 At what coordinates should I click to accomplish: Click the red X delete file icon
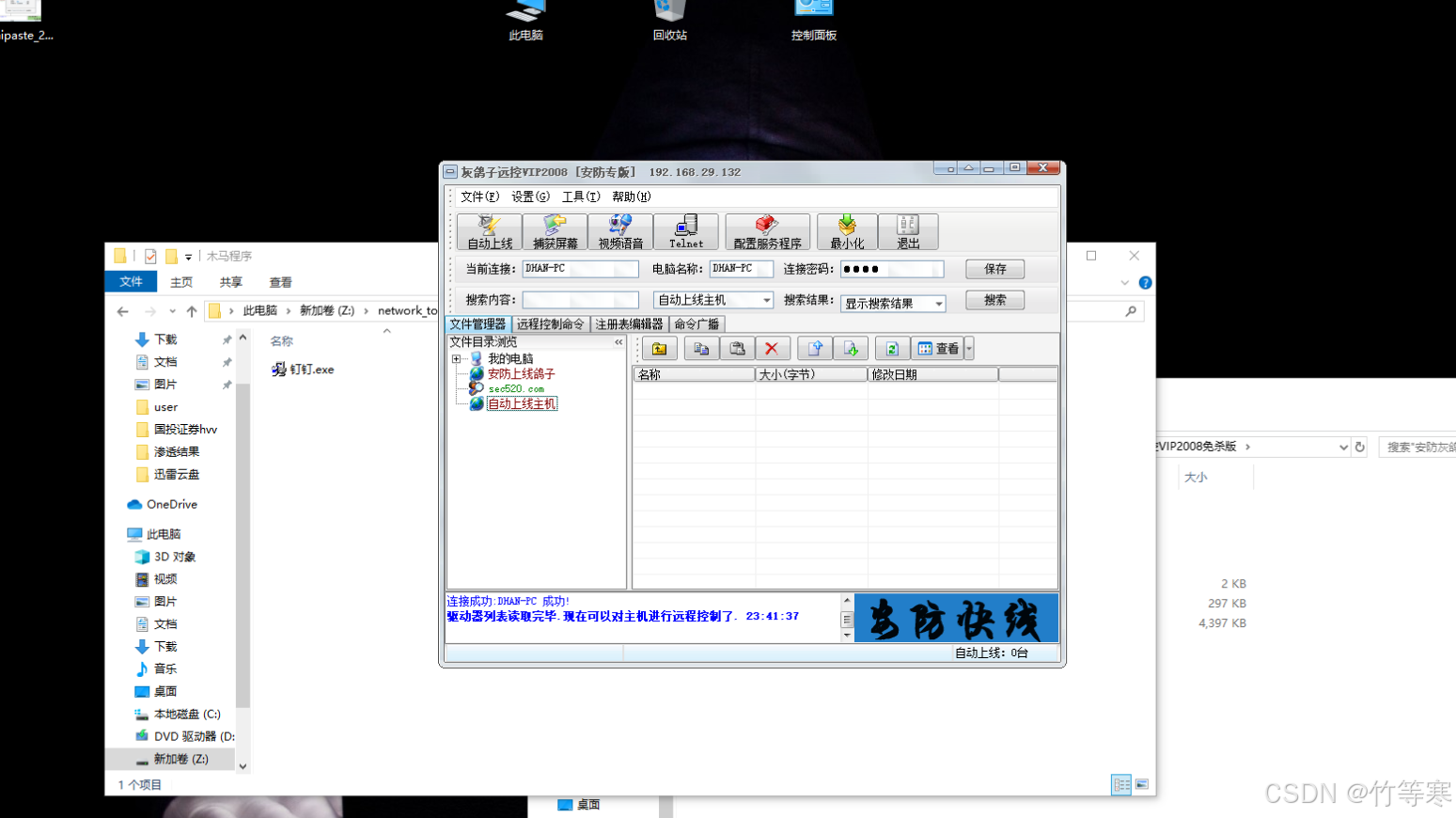click(x=772, y=349)
